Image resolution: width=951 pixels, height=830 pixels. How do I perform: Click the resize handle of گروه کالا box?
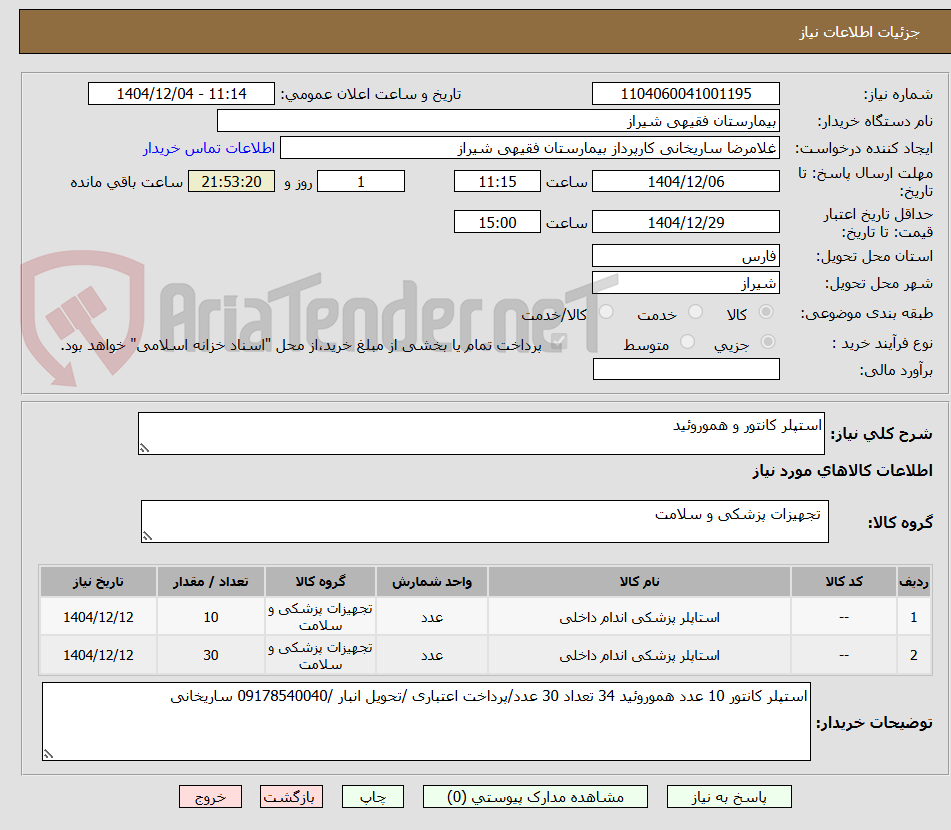click(147, 536)
